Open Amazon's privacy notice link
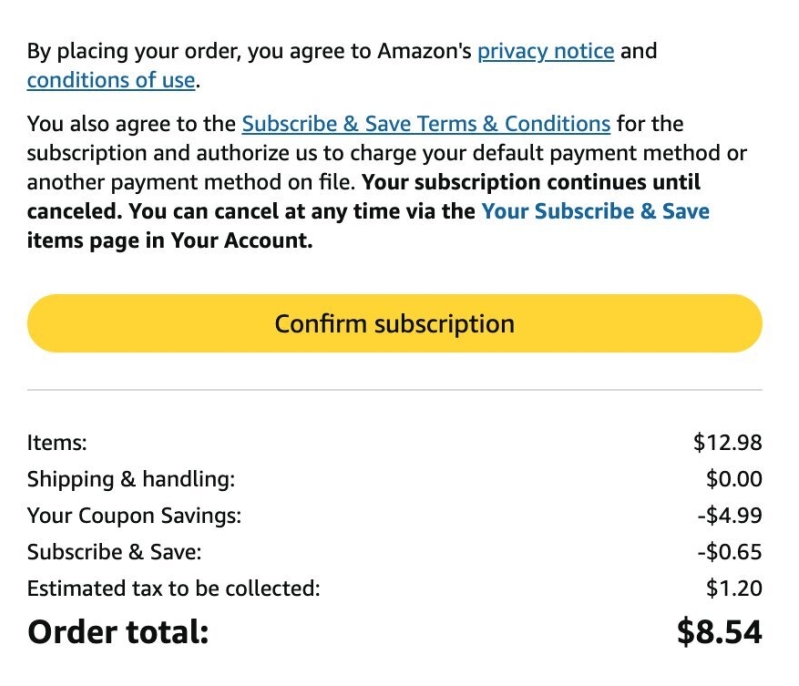This screenshot has width=799, height=686. click(x=546, y=51)
